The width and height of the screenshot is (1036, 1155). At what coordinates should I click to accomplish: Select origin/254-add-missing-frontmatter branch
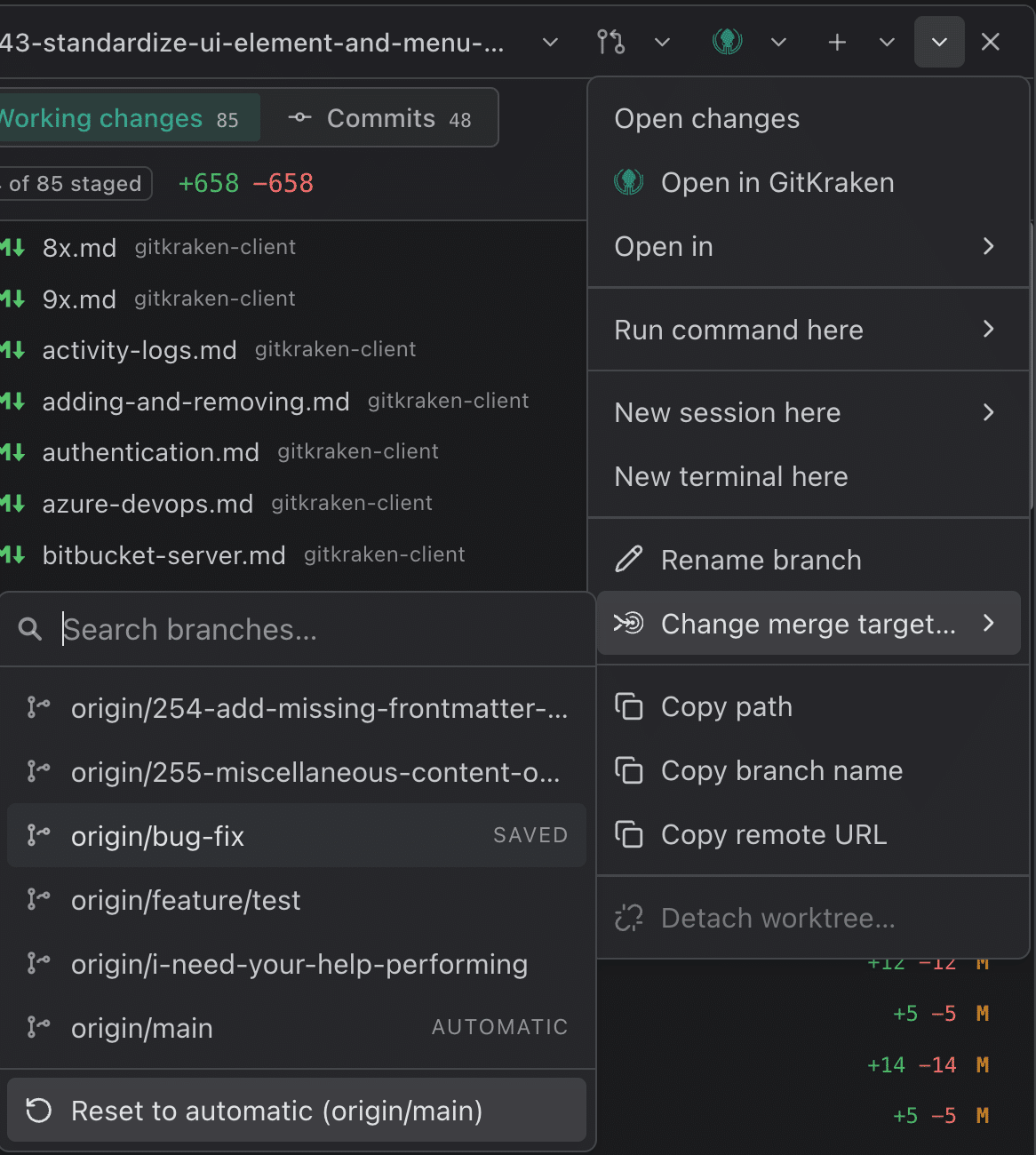pyautogui.click(x=297, y=708)
